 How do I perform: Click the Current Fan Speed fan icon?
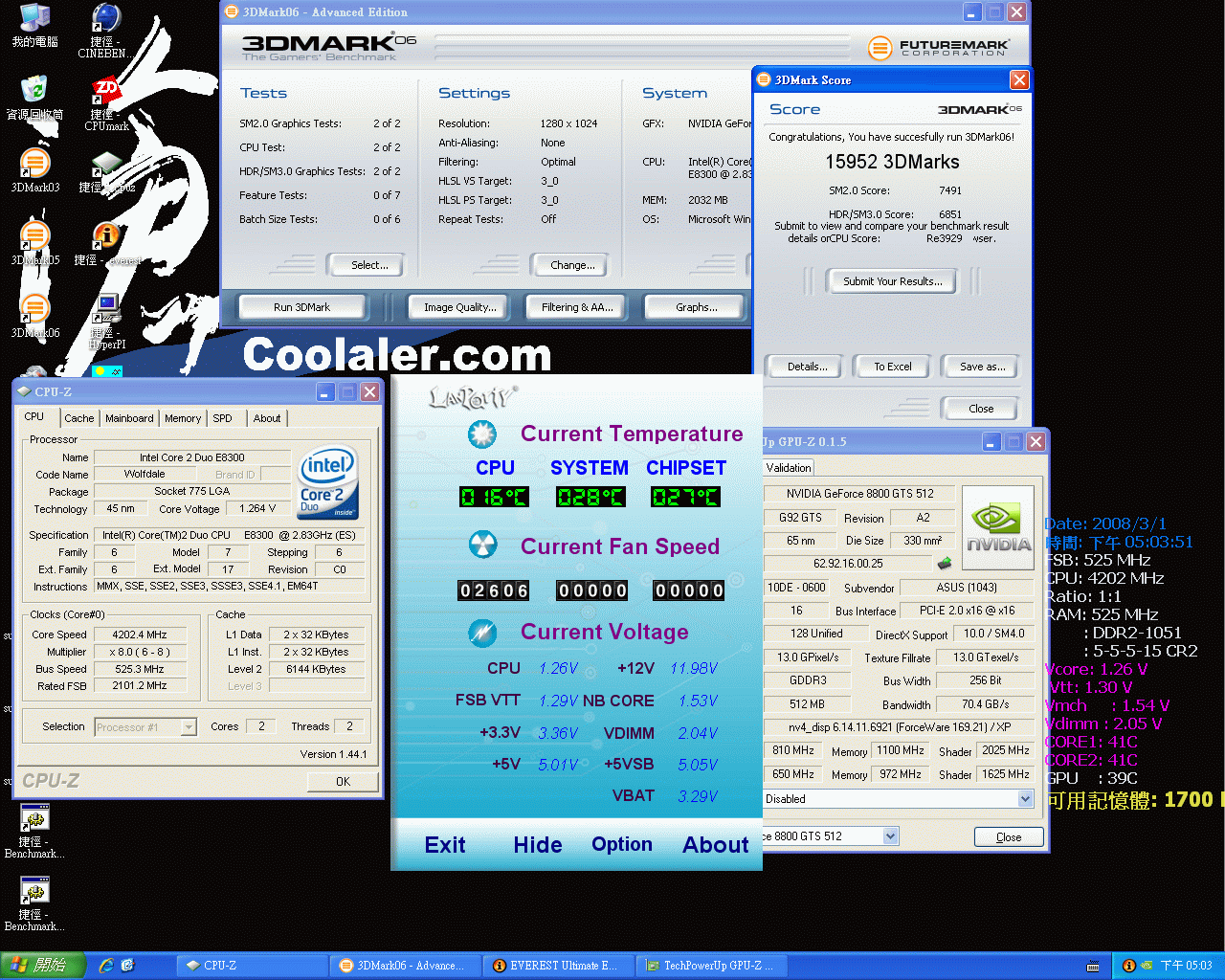click(482, 546)
